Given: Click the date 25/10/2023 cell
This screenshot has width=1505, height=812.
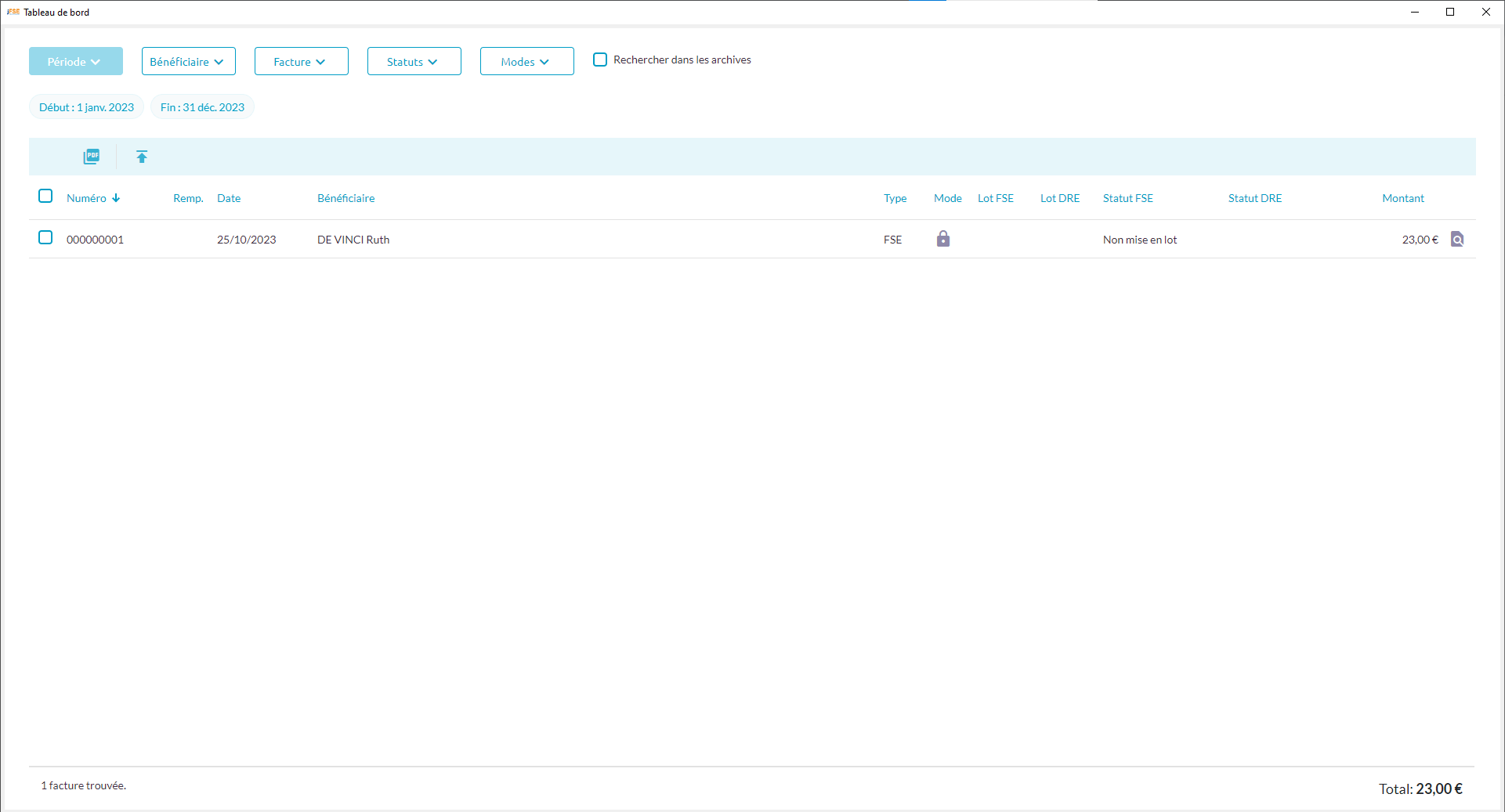Looking at the screenshot, I should (247, 240).
